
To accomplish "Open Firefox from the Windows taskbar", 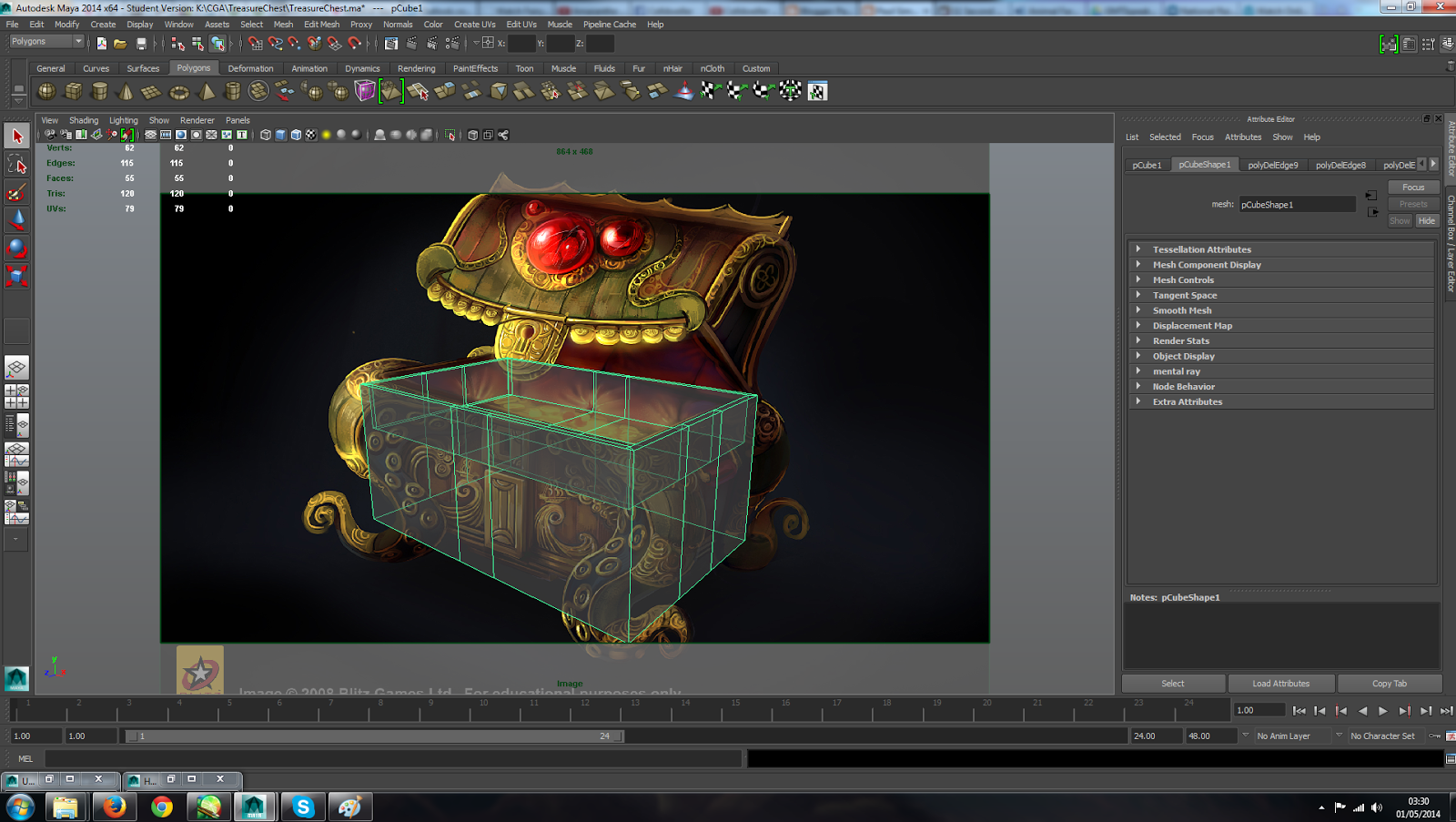I will 114,807.
